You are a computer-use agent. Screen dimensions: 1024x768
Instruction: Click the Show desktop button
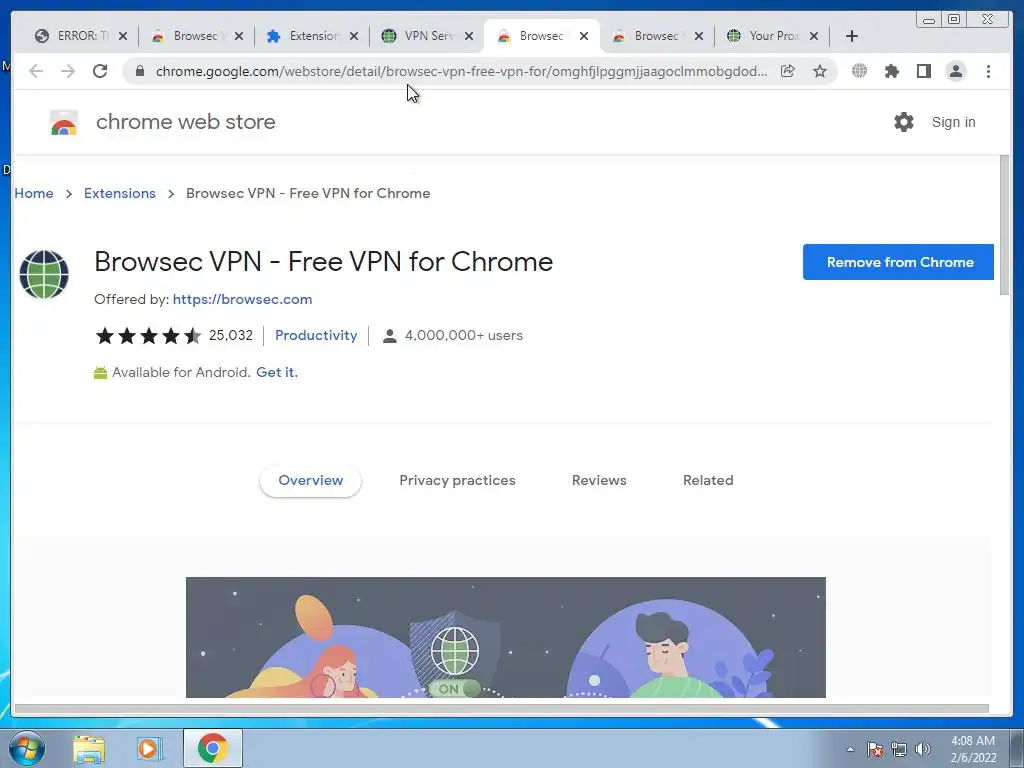coord(1017,748)
